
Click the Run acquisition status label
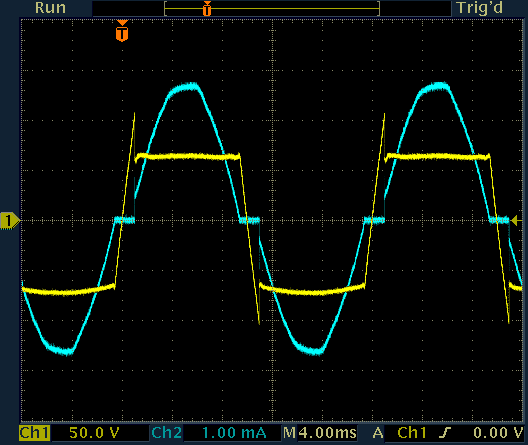pyautogui.click(x=51, y=8)
